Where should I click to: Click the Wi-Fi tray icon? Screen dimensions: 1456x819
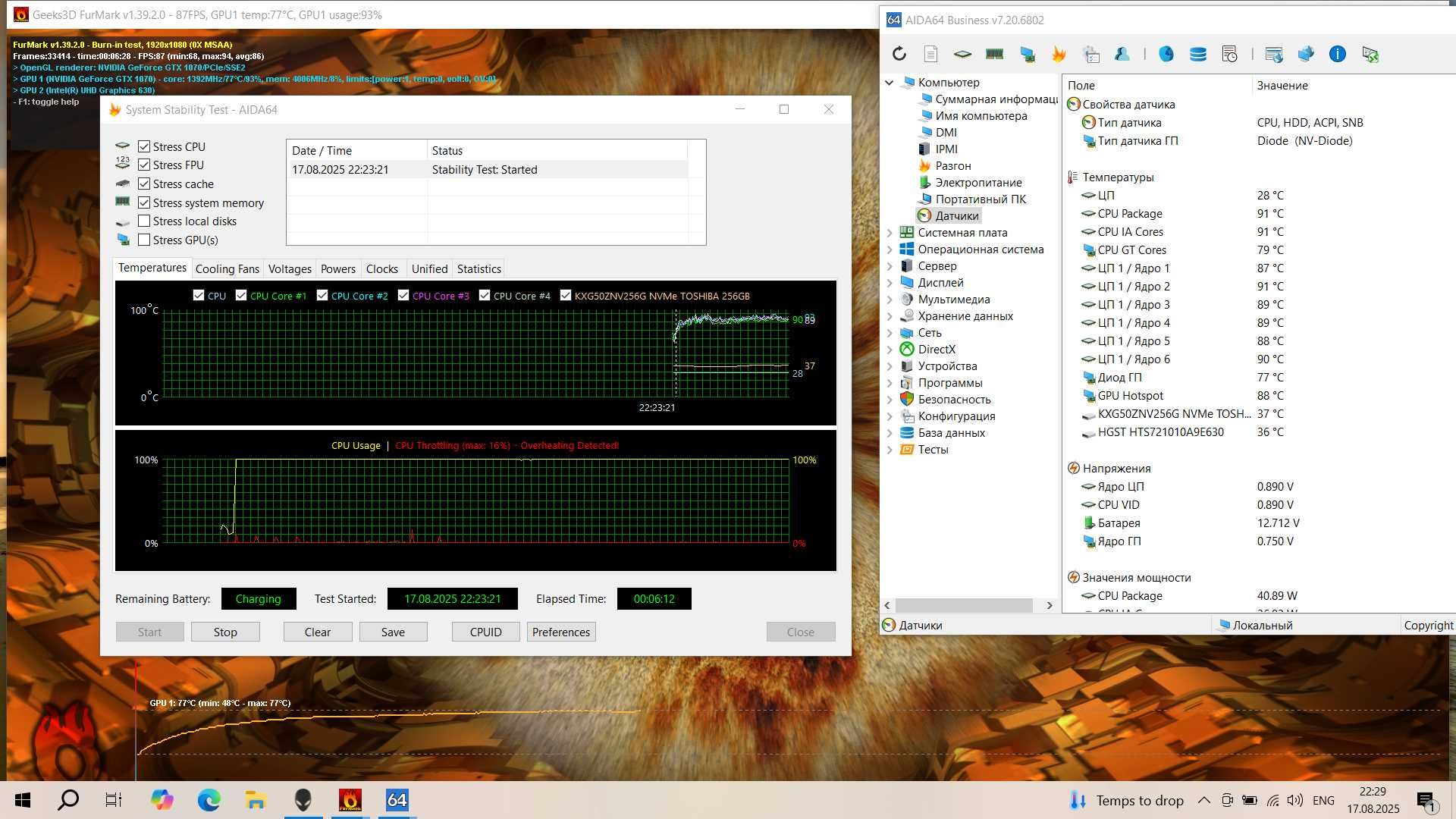pos(1273,801)
